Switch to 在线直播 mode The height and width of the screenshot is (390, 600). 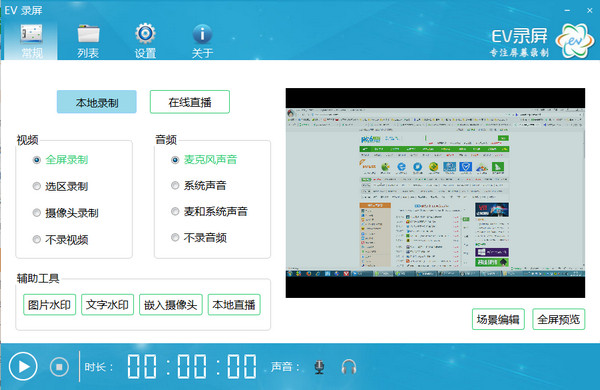click(190, 102)
